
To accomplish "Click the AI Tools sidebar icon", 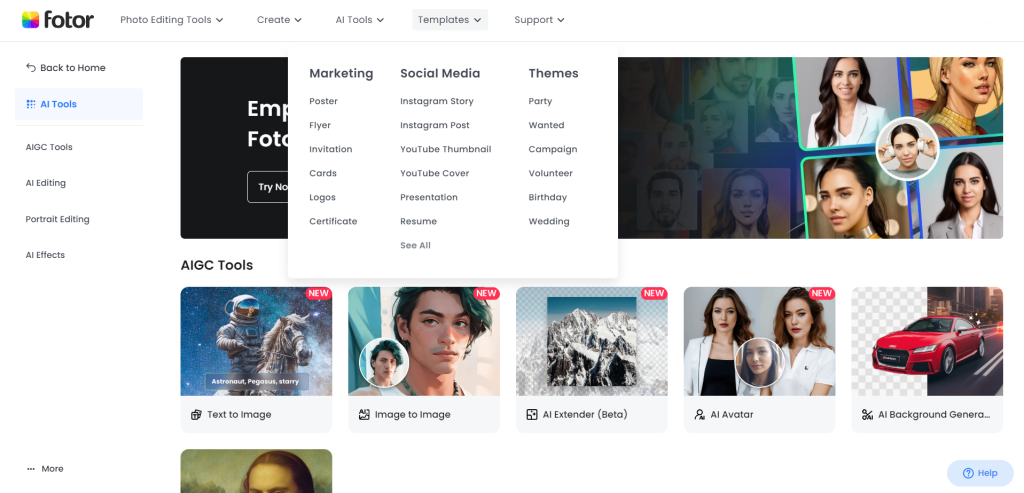I will tap(31, 104).
